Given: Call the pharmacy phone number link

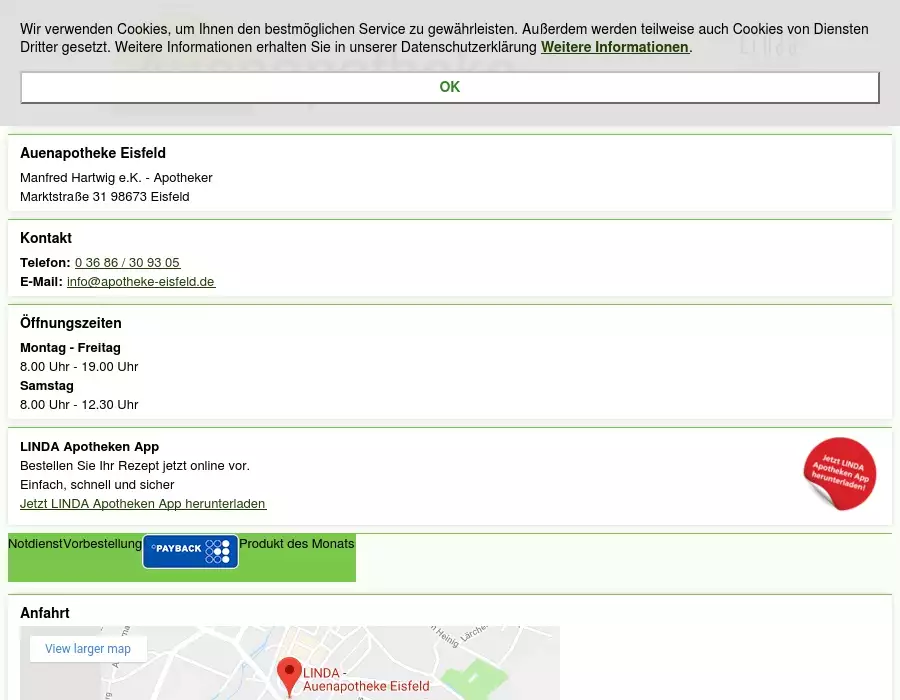Looking at the screenshot, I should pos(127,263).
